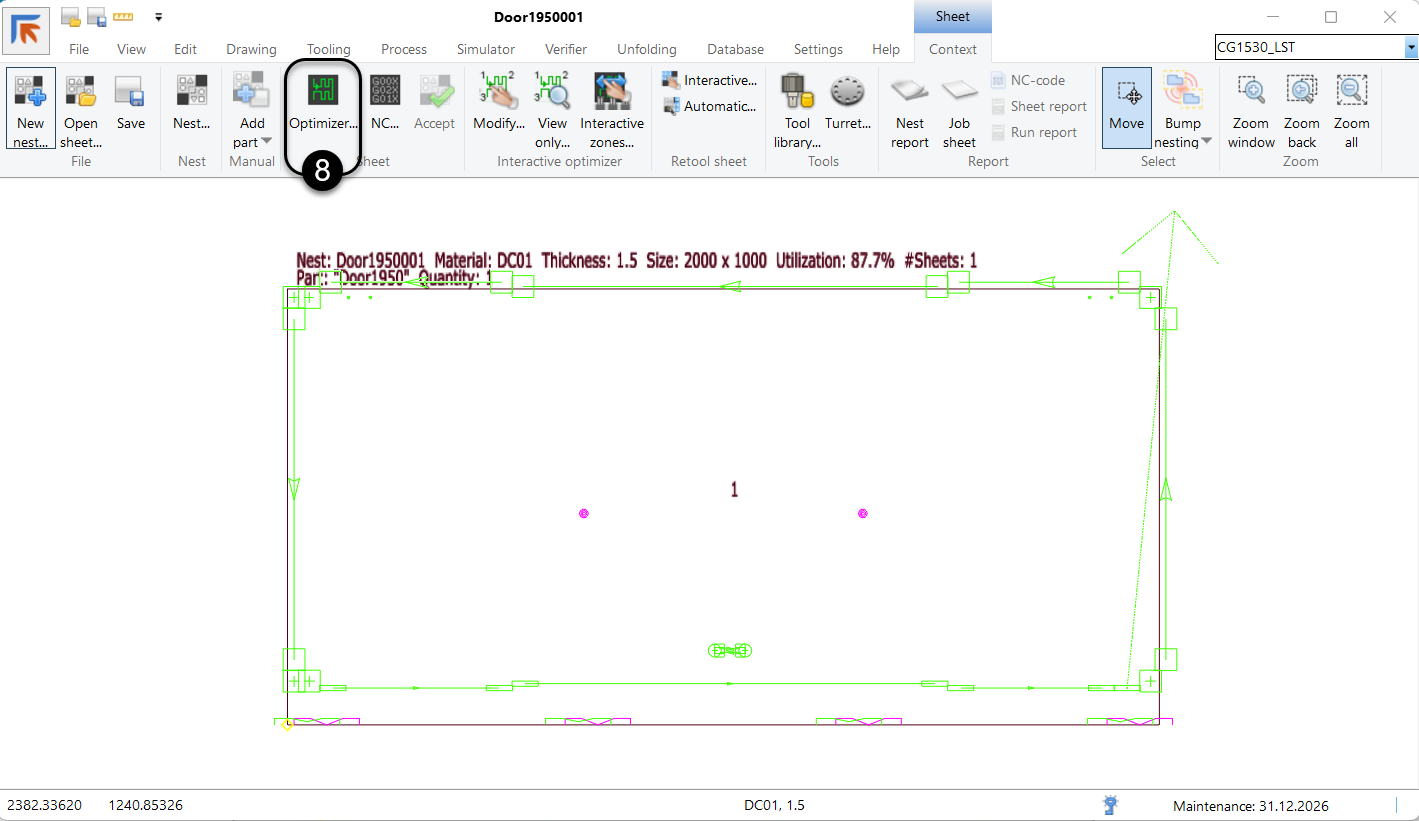Open the Tool library
The width and height of the screenshot is (1419, 821).
click(797, 92)
